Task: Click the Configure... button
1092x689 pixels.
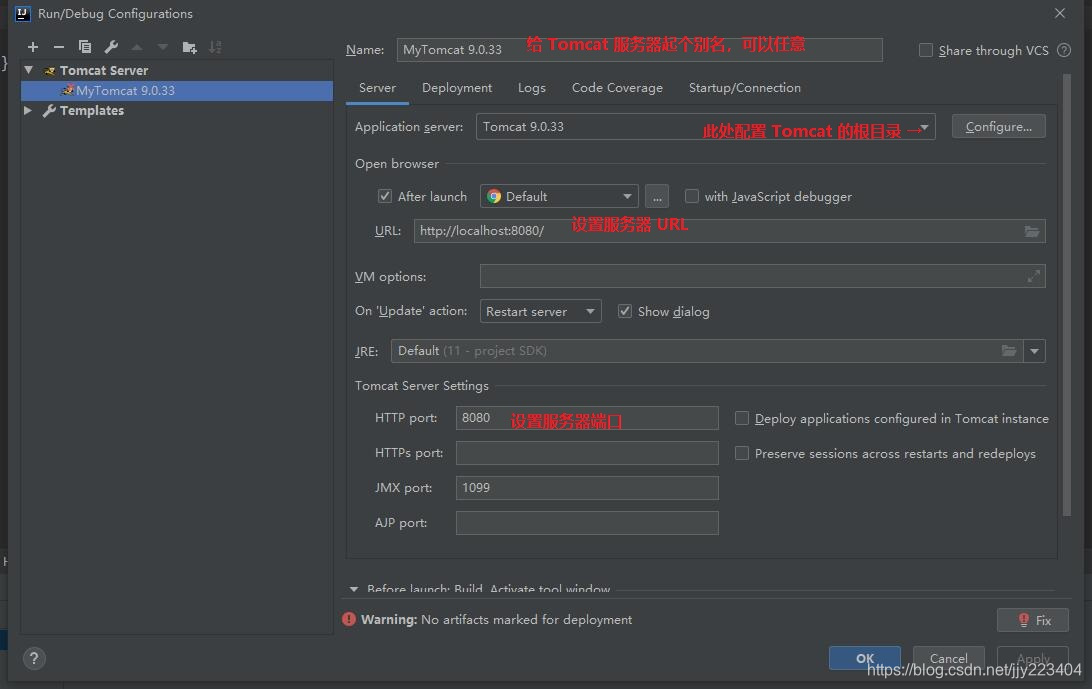Action: coord(999,127)
